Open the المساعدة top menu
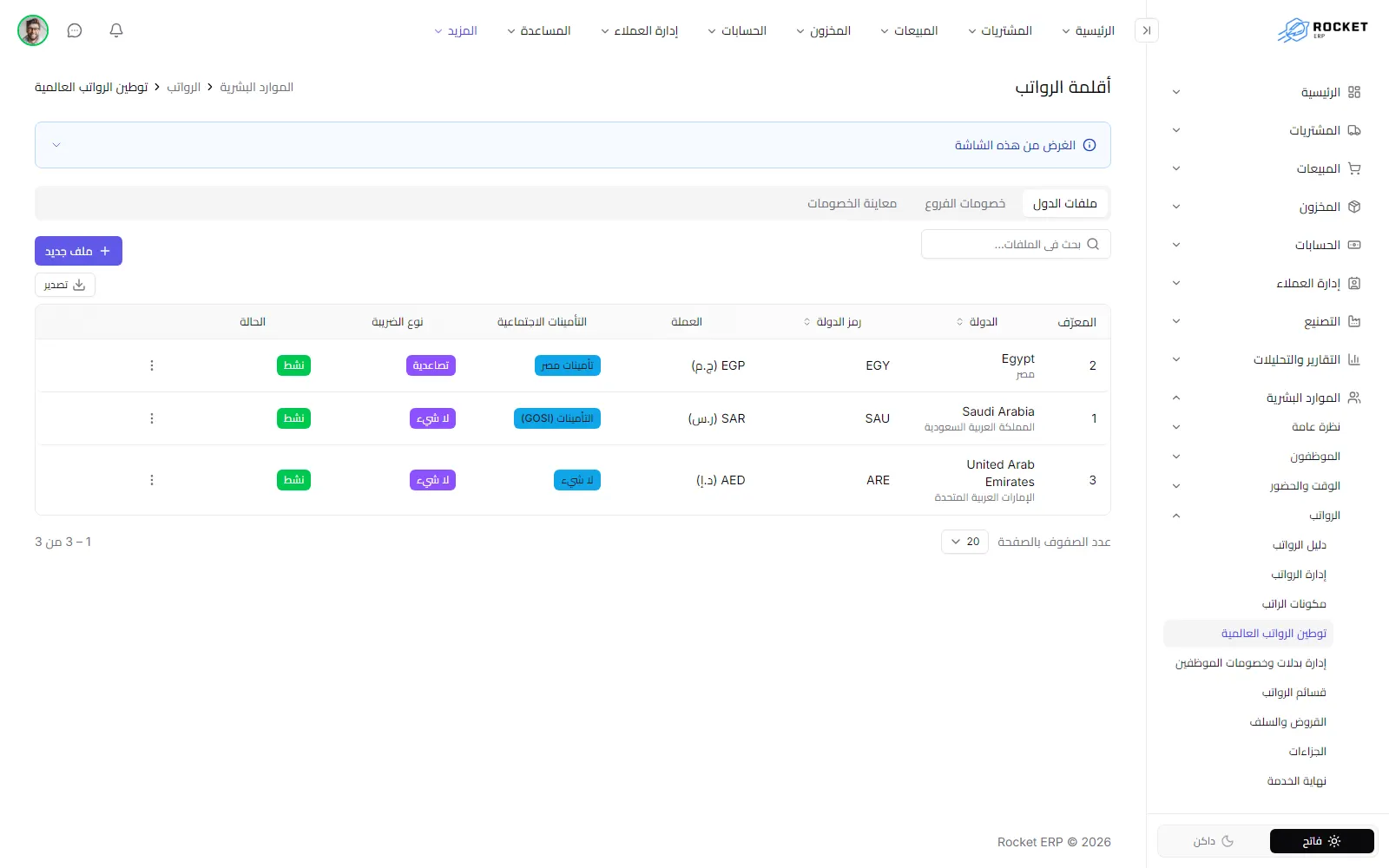1389x868 pixels. tap(539, 30)
